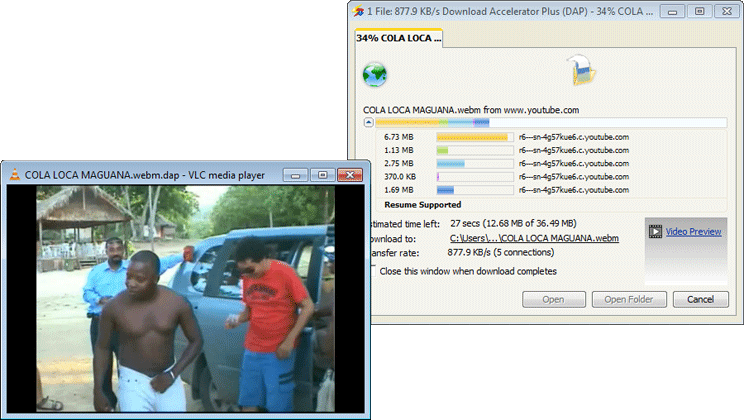Maximize the Download Accelerator Plus window
The width and height of the screenshot is (744, 420).
[x=699, y=11]
